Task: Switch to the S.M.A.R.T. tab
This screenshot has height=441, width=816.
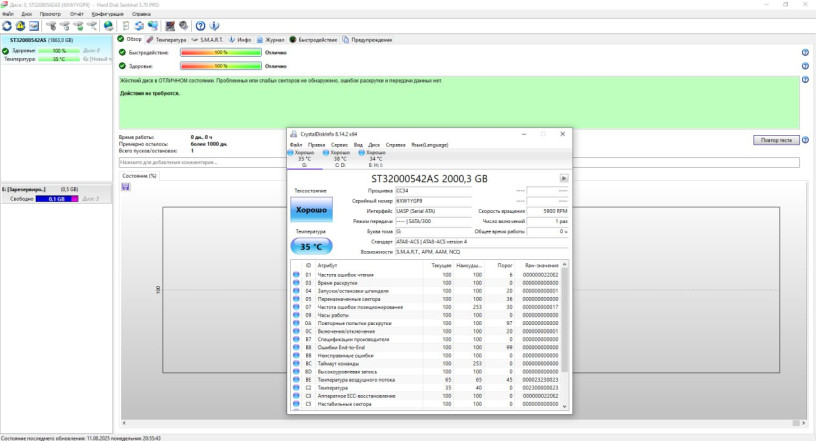Action: (207, 40)
